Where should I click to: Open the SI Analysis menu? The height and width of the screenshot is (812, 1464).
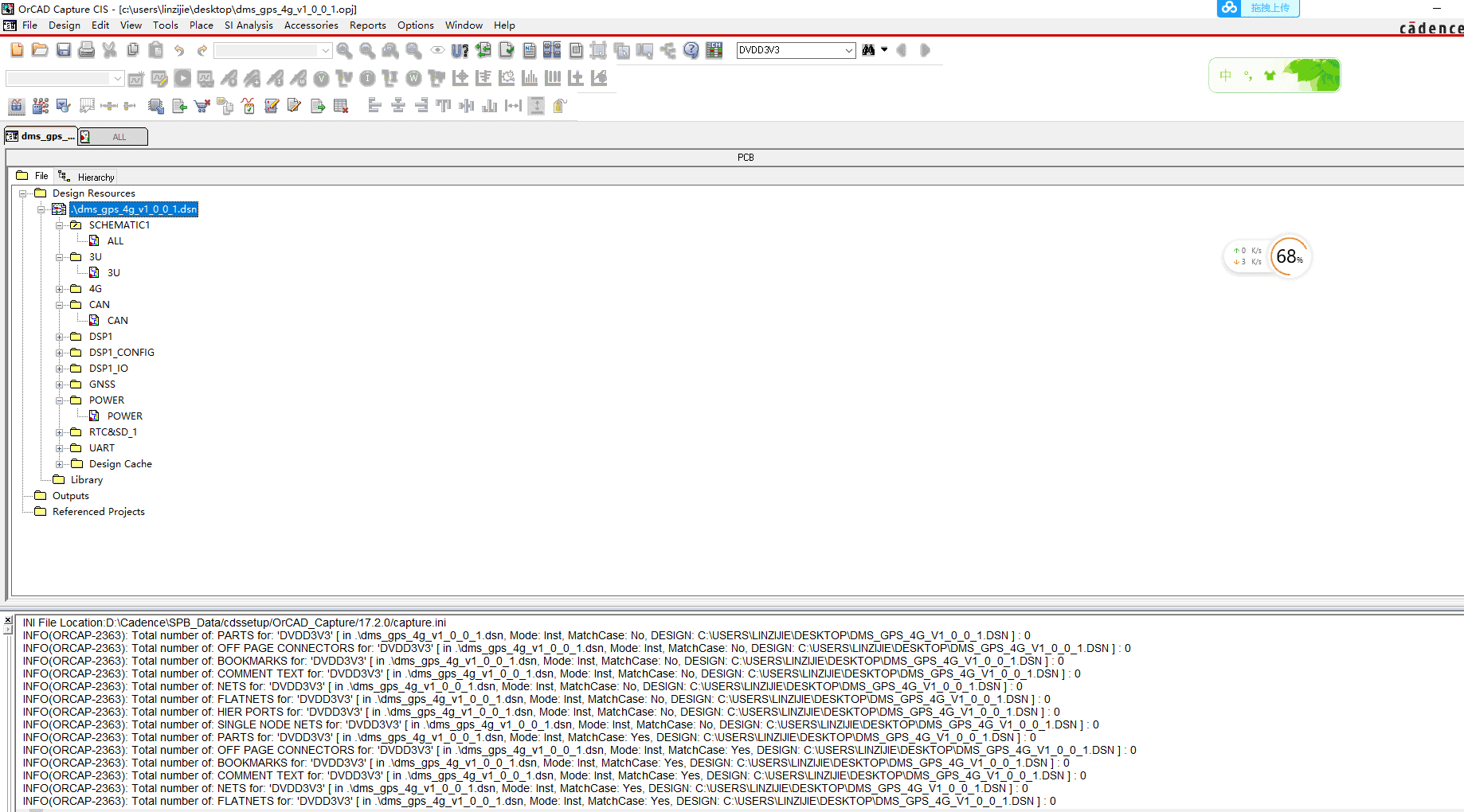tap(249, 25)
